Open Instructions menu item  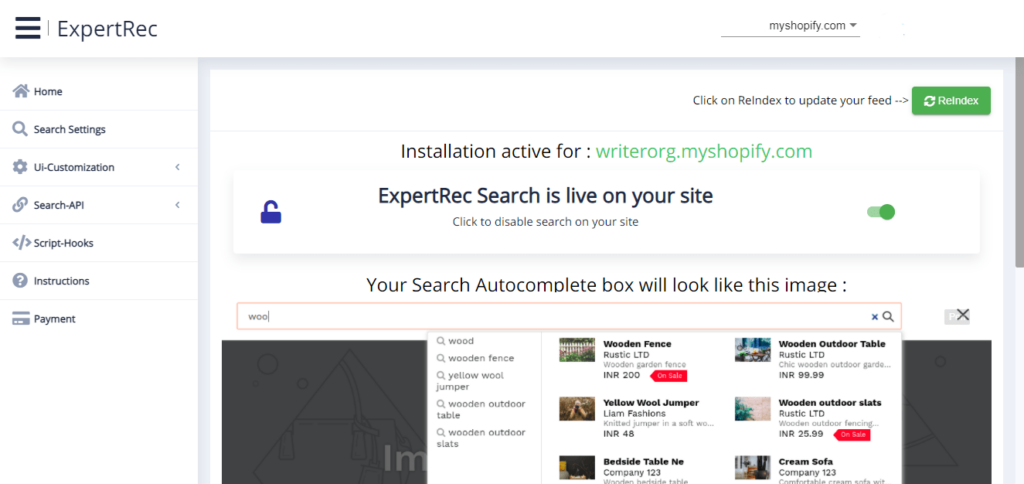pyautogui.click(x=99, y=281)
